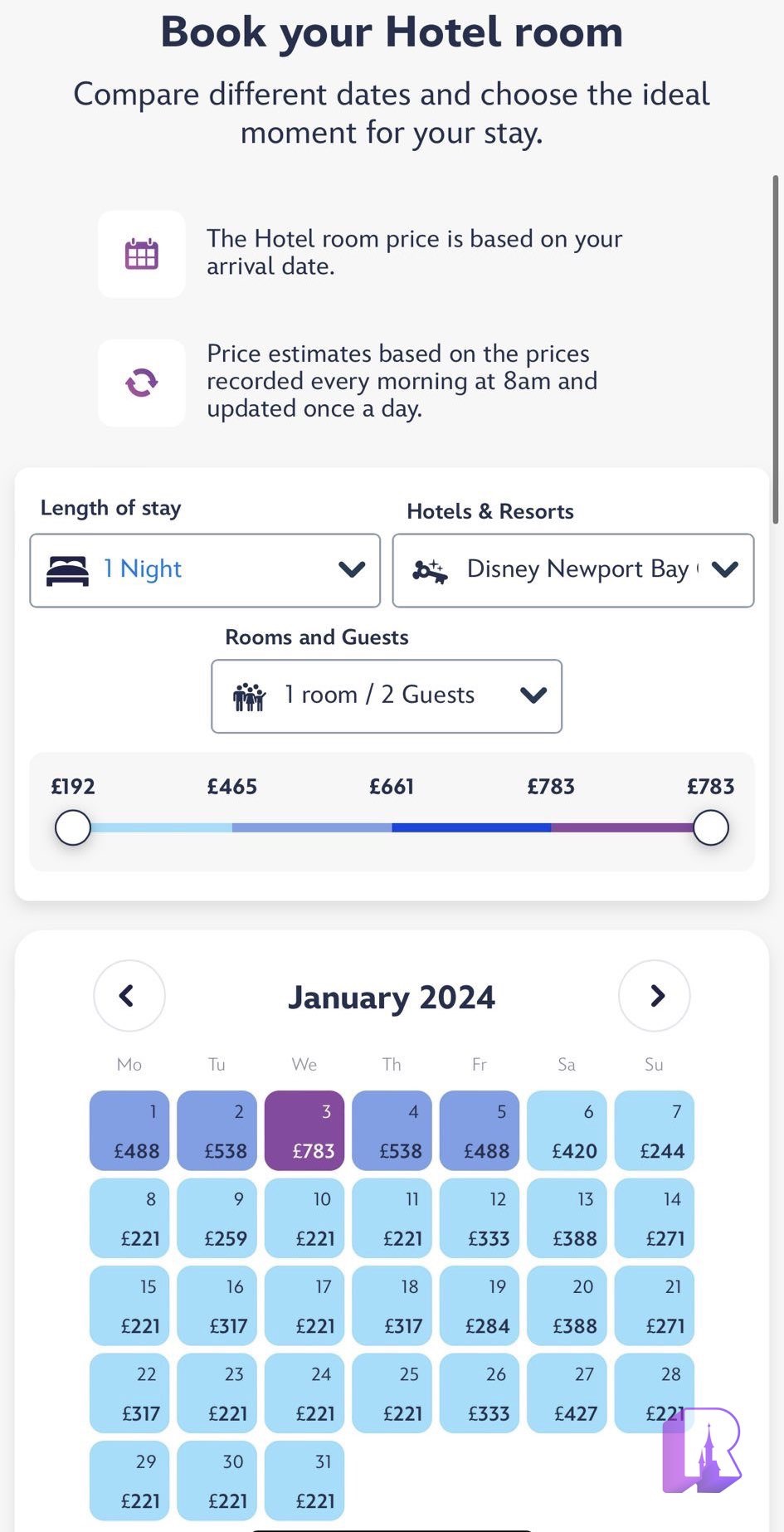Click the minimum price slider handle
This screenshot has height=1532, width=784.
pos(73,827)
